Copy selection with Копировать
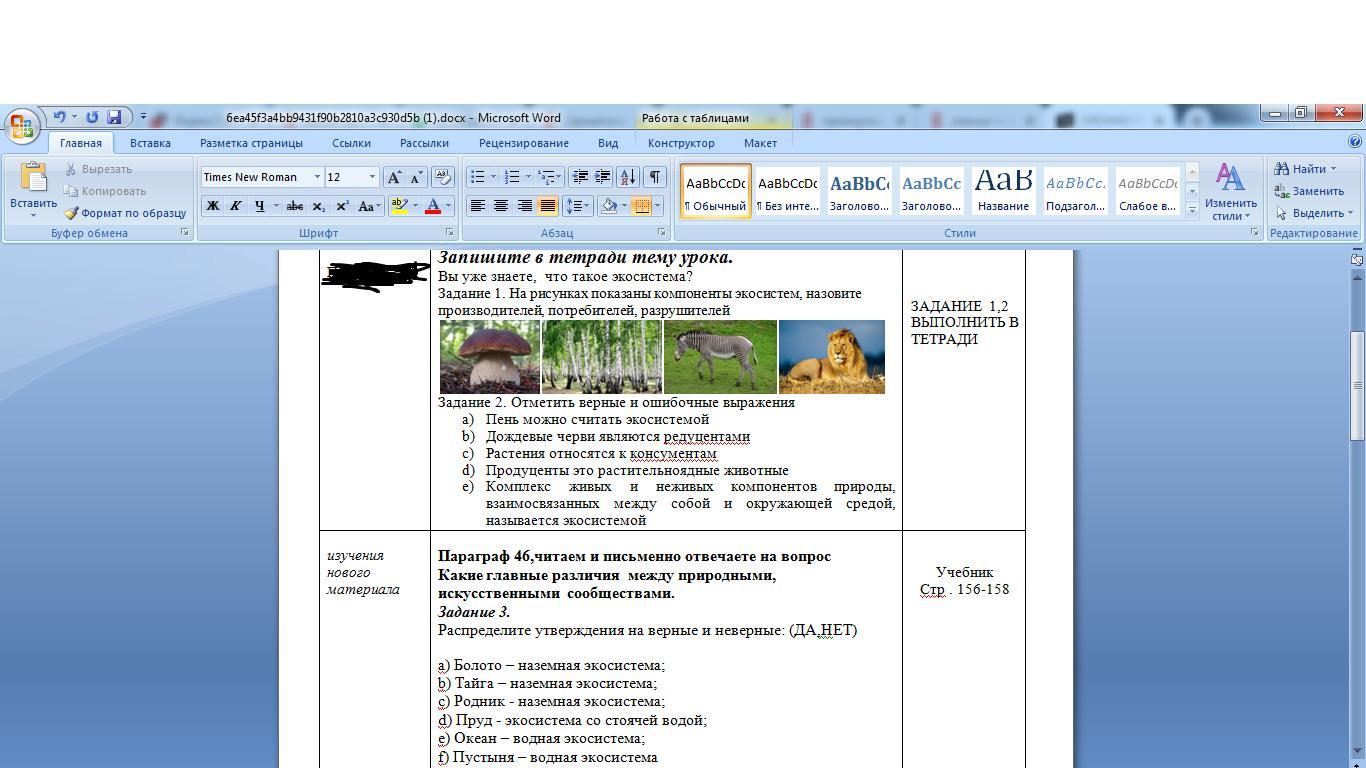Screen dimensions: 1366x768 [105, 191]
